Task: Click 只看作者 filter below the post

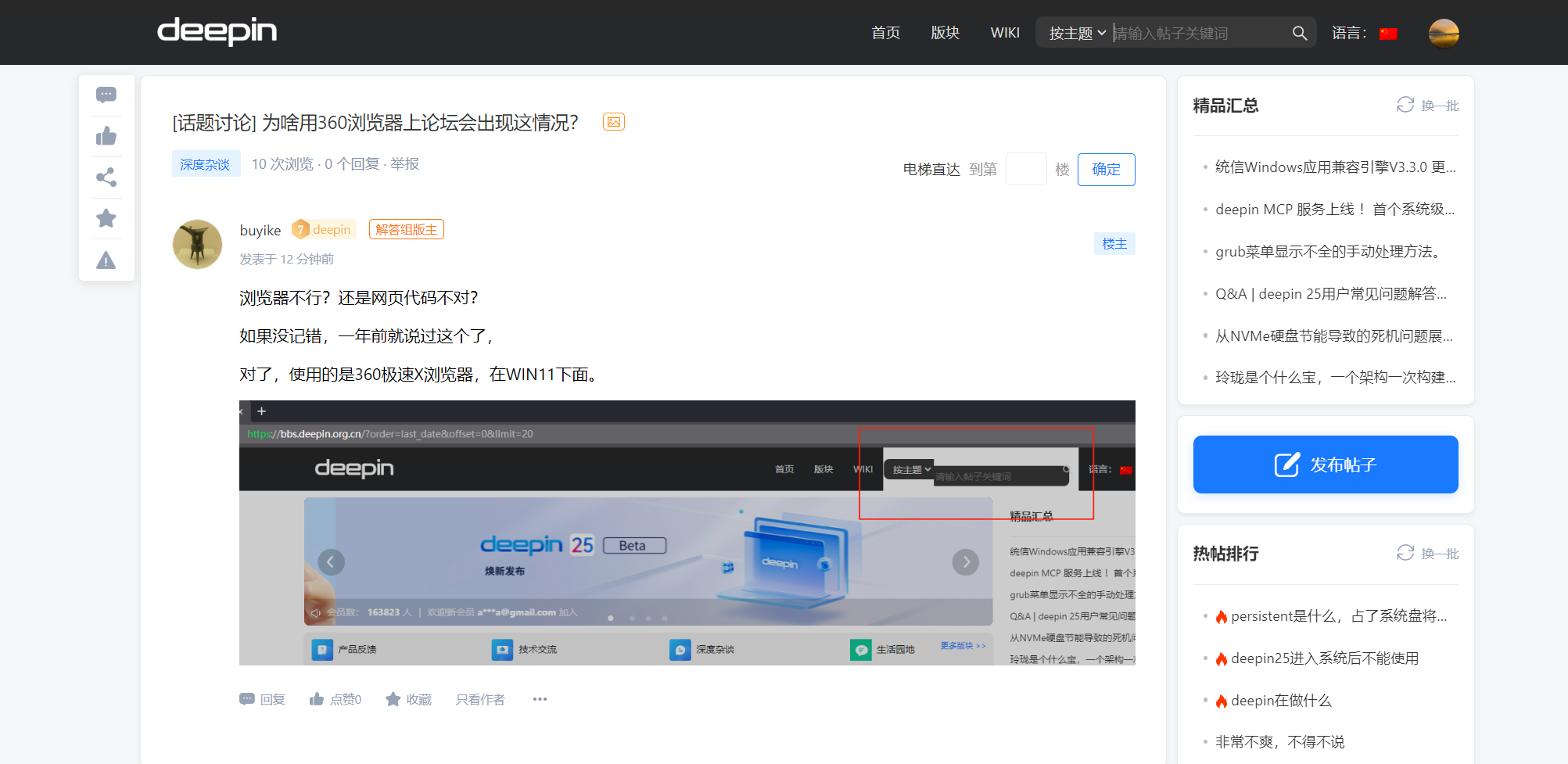Action: 480,699
